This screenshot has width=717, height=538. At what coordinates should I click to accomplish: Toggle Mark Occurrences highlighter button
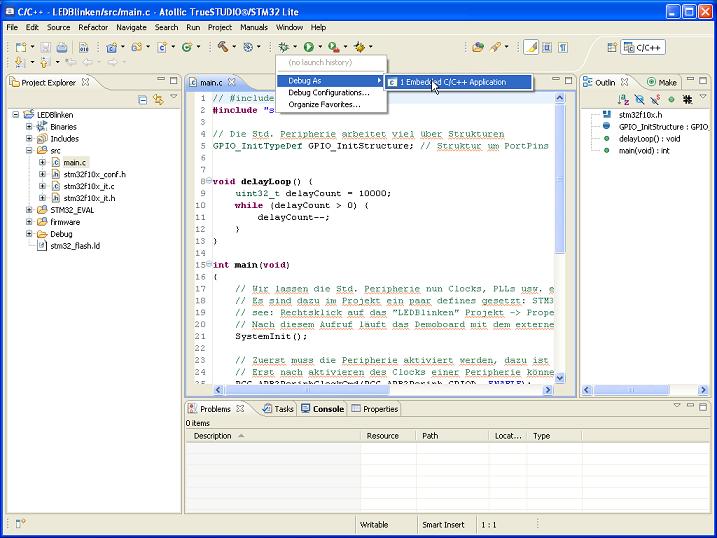[x=531, y=47]
